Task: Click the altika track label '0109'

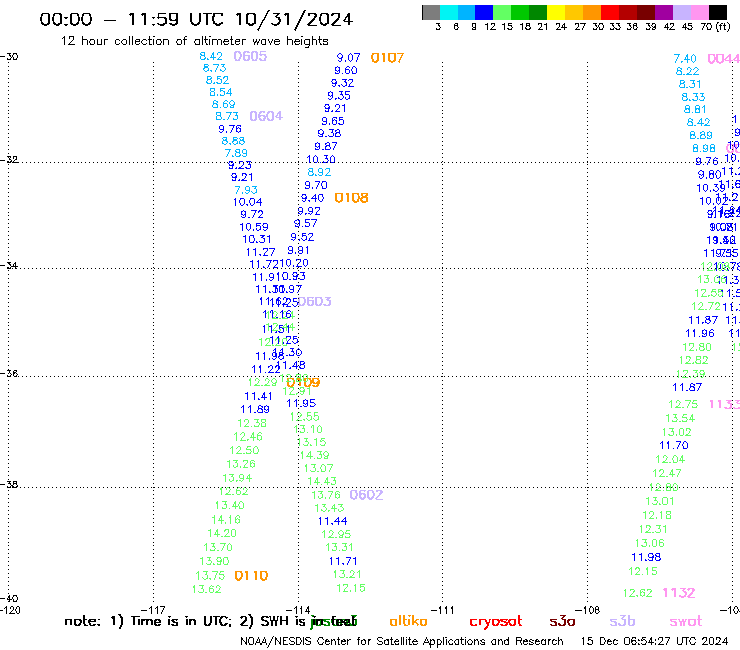Action: pos(303,382)
